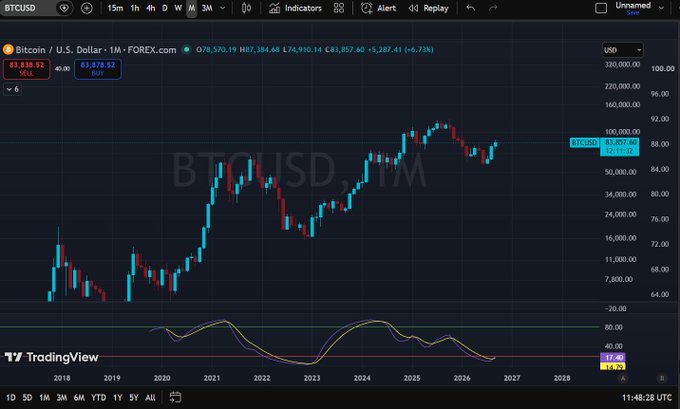
Task: Switch to the 15m timeframe
Action: point(115,8)
